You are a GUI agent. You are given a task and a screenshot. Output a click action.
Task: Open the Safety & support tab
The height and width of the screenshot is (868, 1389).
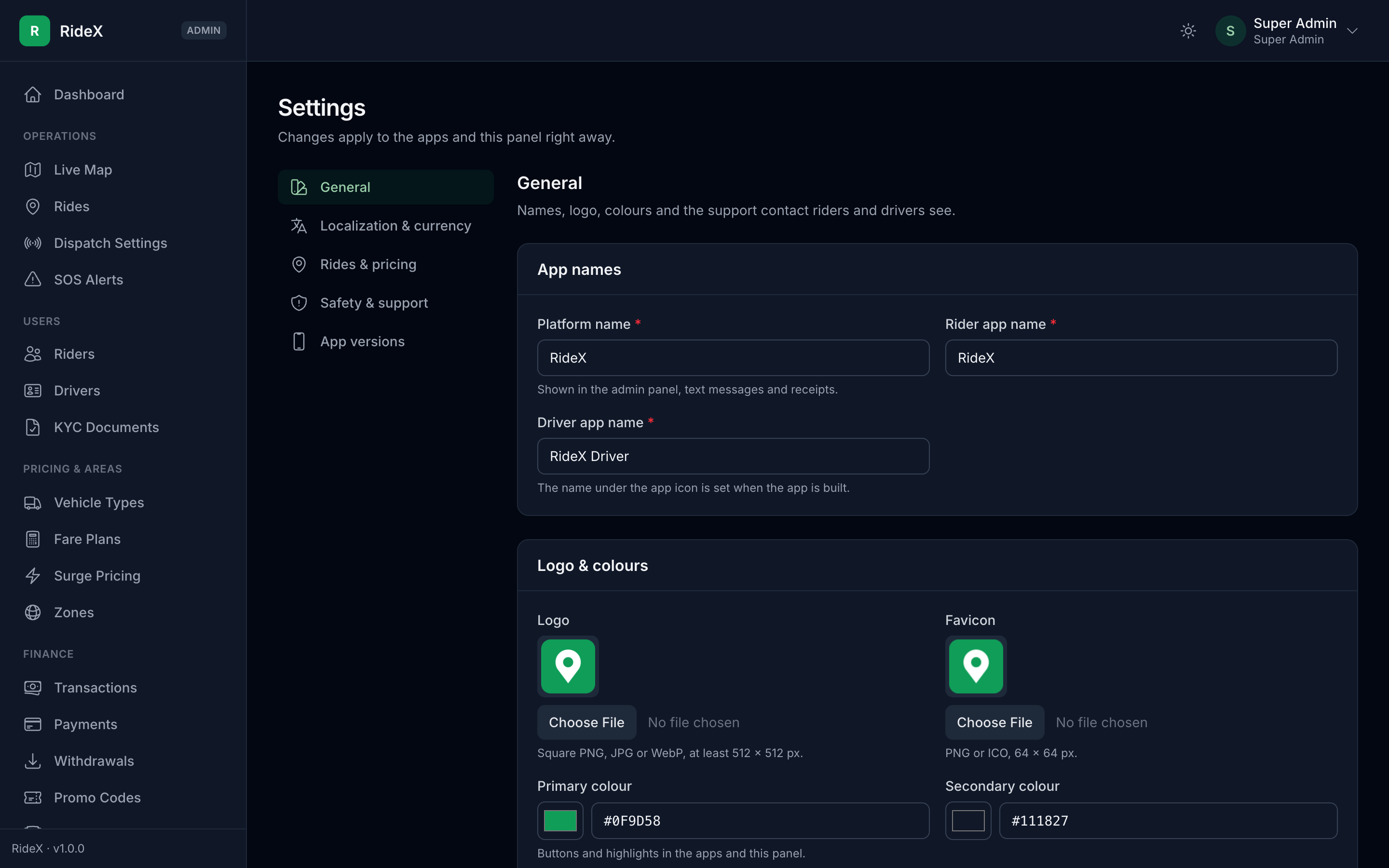[386, 303]
